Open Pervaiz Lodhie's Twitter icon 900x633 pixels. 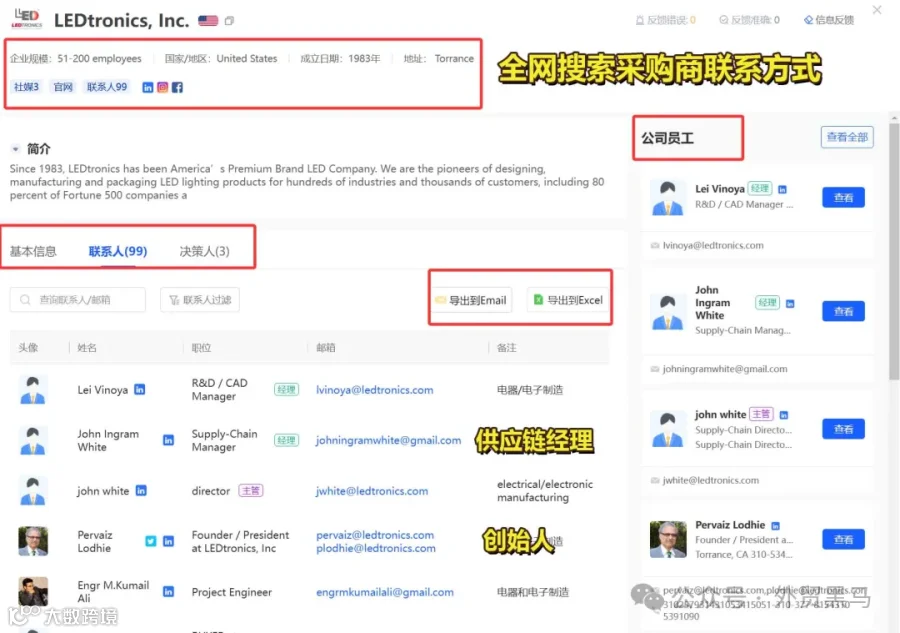point(150,541)
